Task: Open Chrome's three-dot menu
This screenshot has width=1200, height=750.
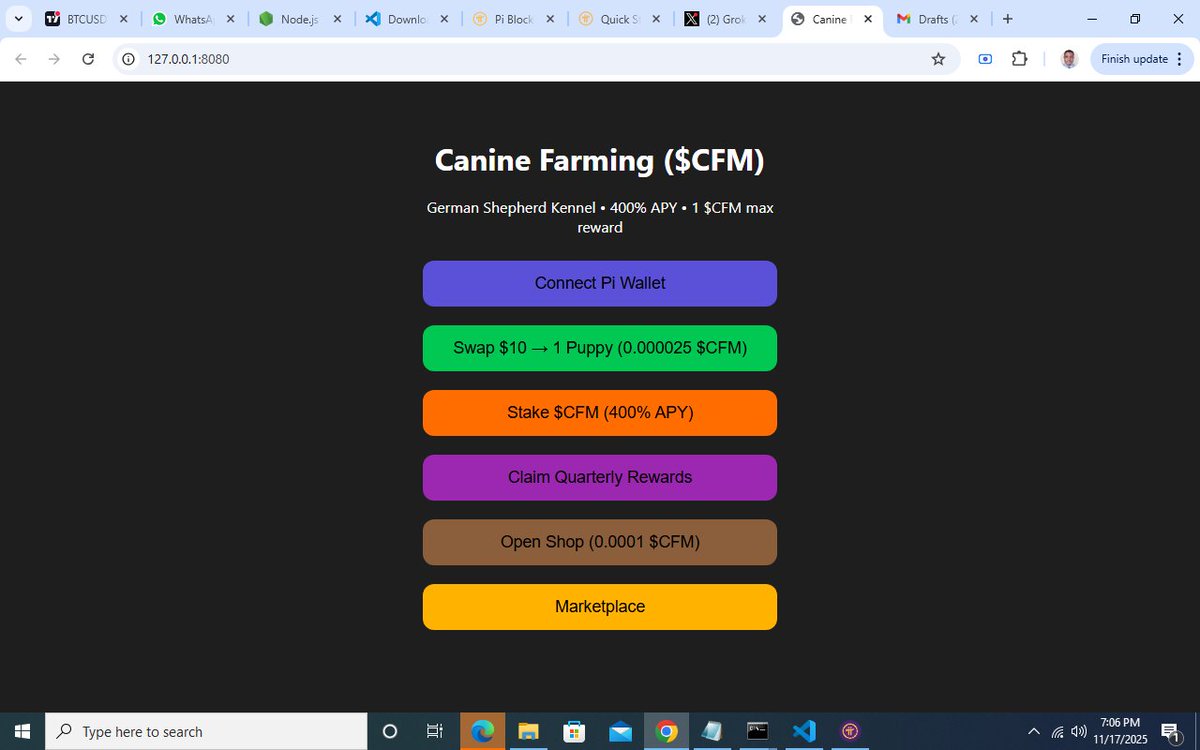Action: (1180, 59)
